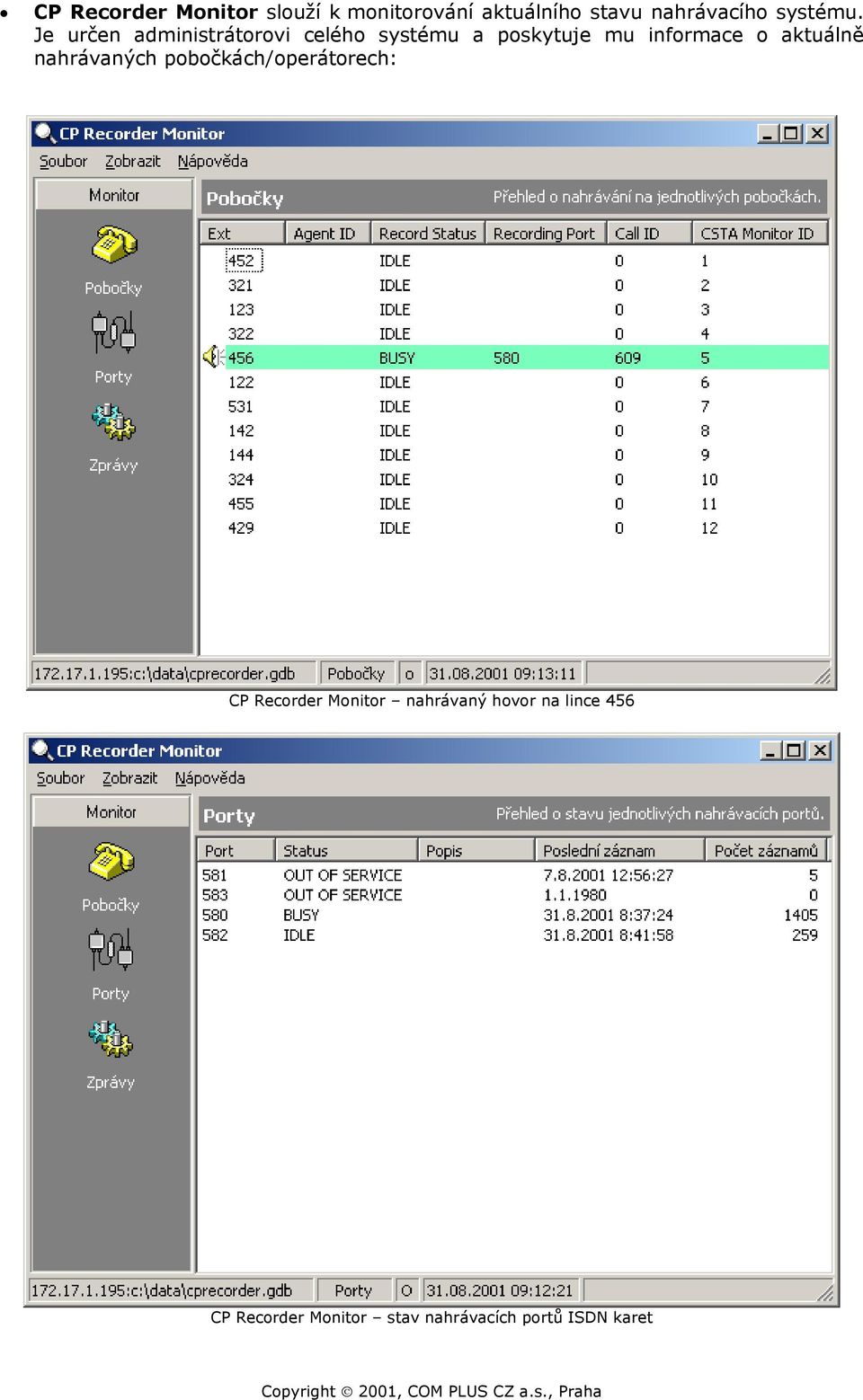
Task: Click Monitor panel header in upper window
Action: coord(114,195)
